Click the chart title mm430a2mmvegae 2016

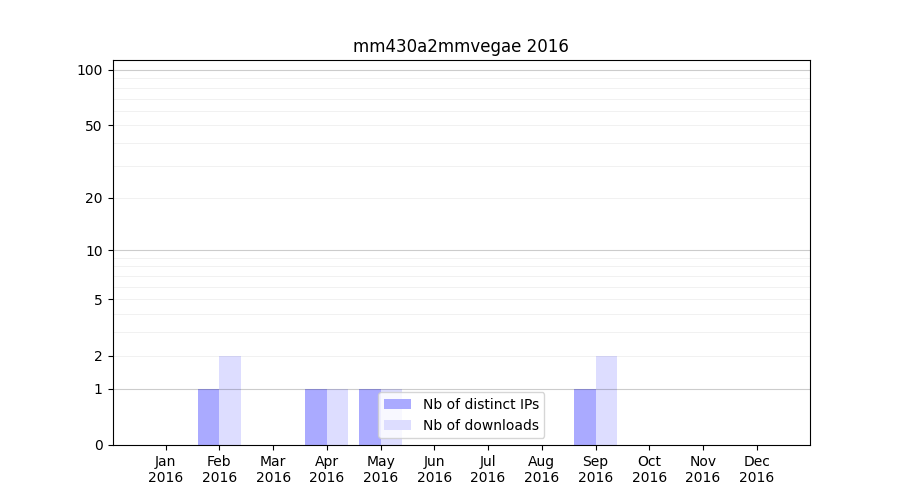pos(460,46)
